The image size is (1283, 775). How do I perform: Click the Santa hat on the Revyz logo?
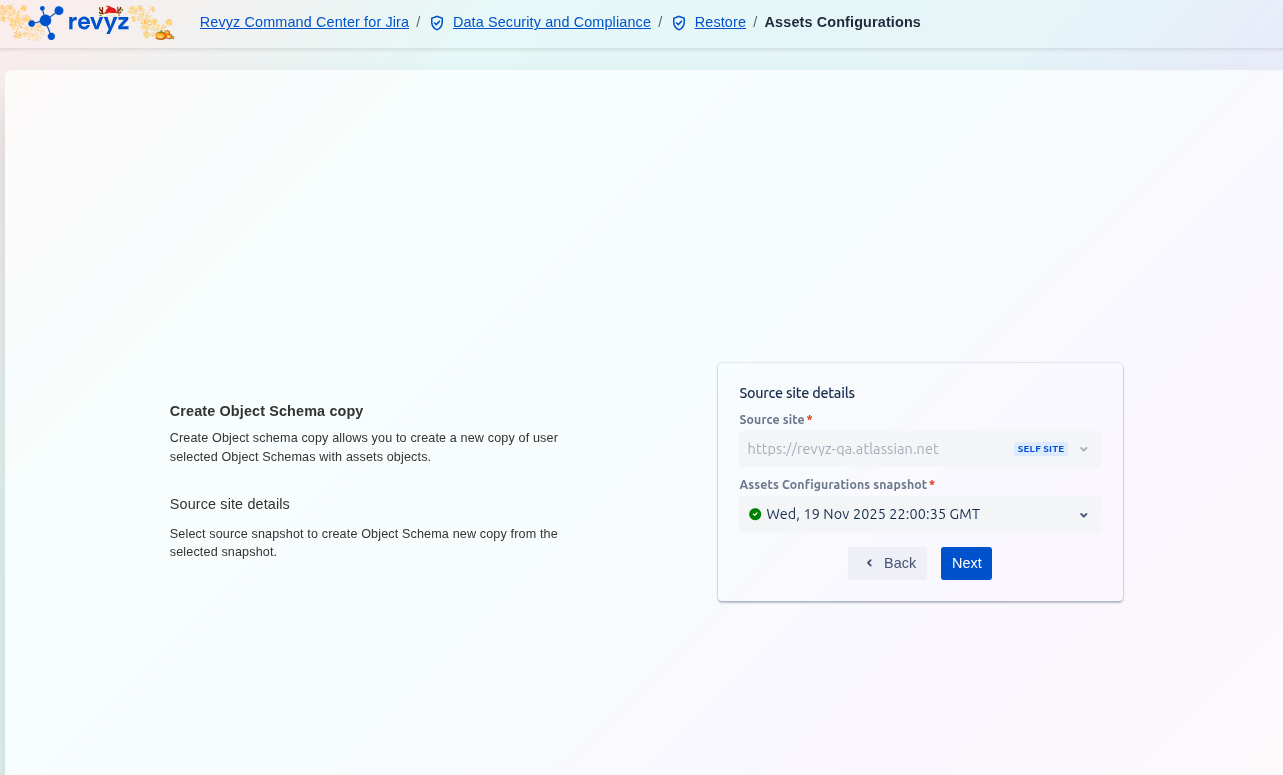click(109, 11)
